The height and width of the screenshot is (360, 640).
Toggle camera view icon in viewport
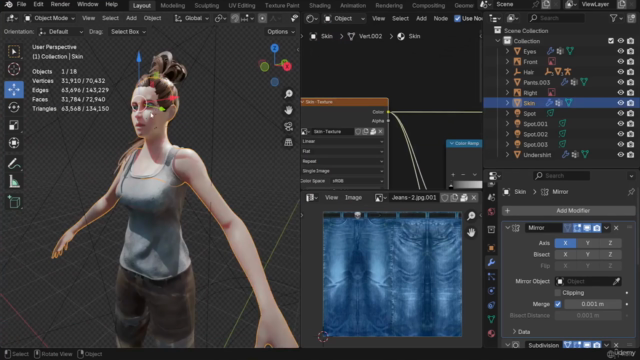click(288, 126)
